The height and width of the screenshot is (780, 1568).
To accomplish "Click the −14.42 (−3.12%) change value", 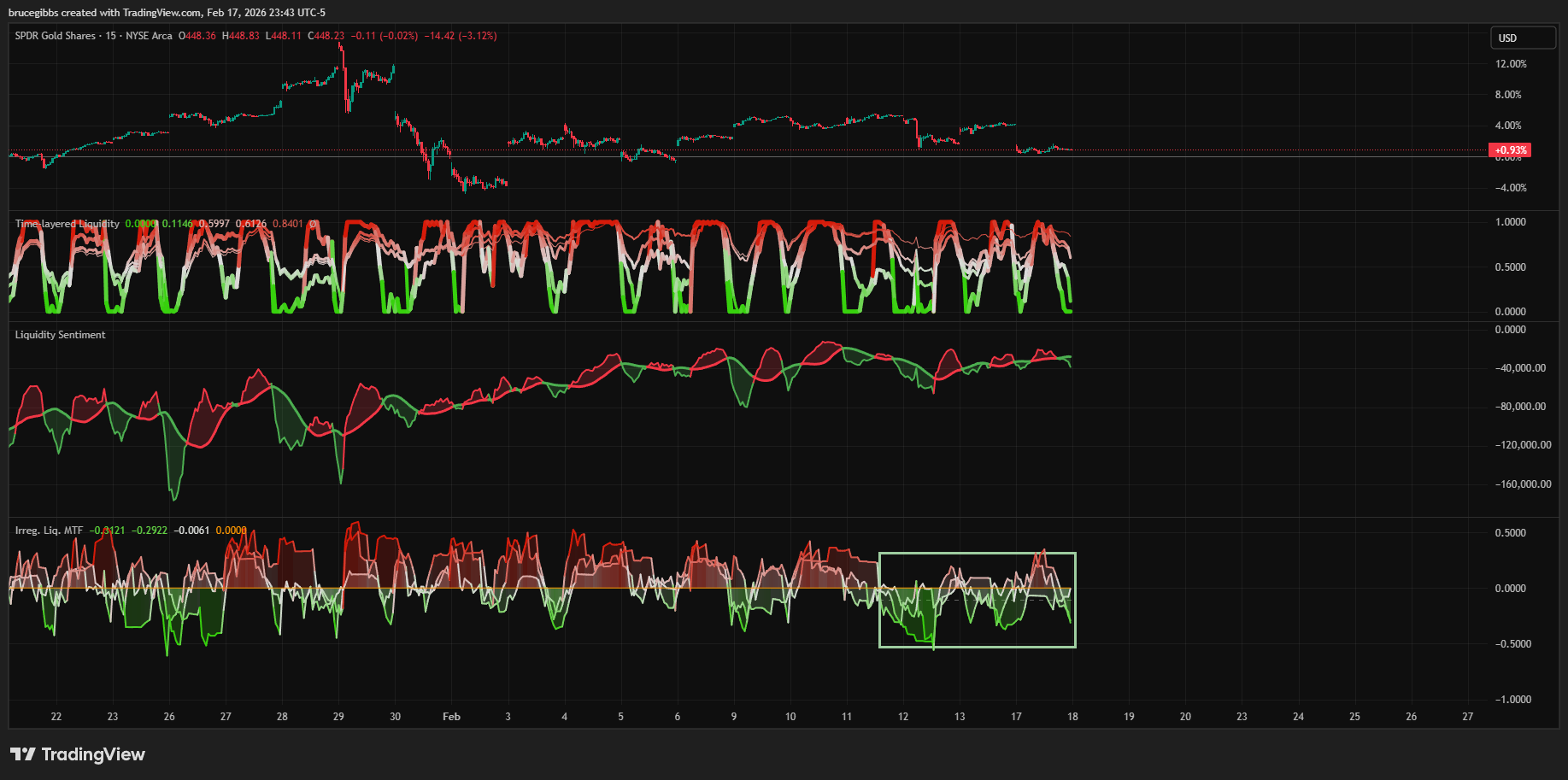I will tap(461, 36).
